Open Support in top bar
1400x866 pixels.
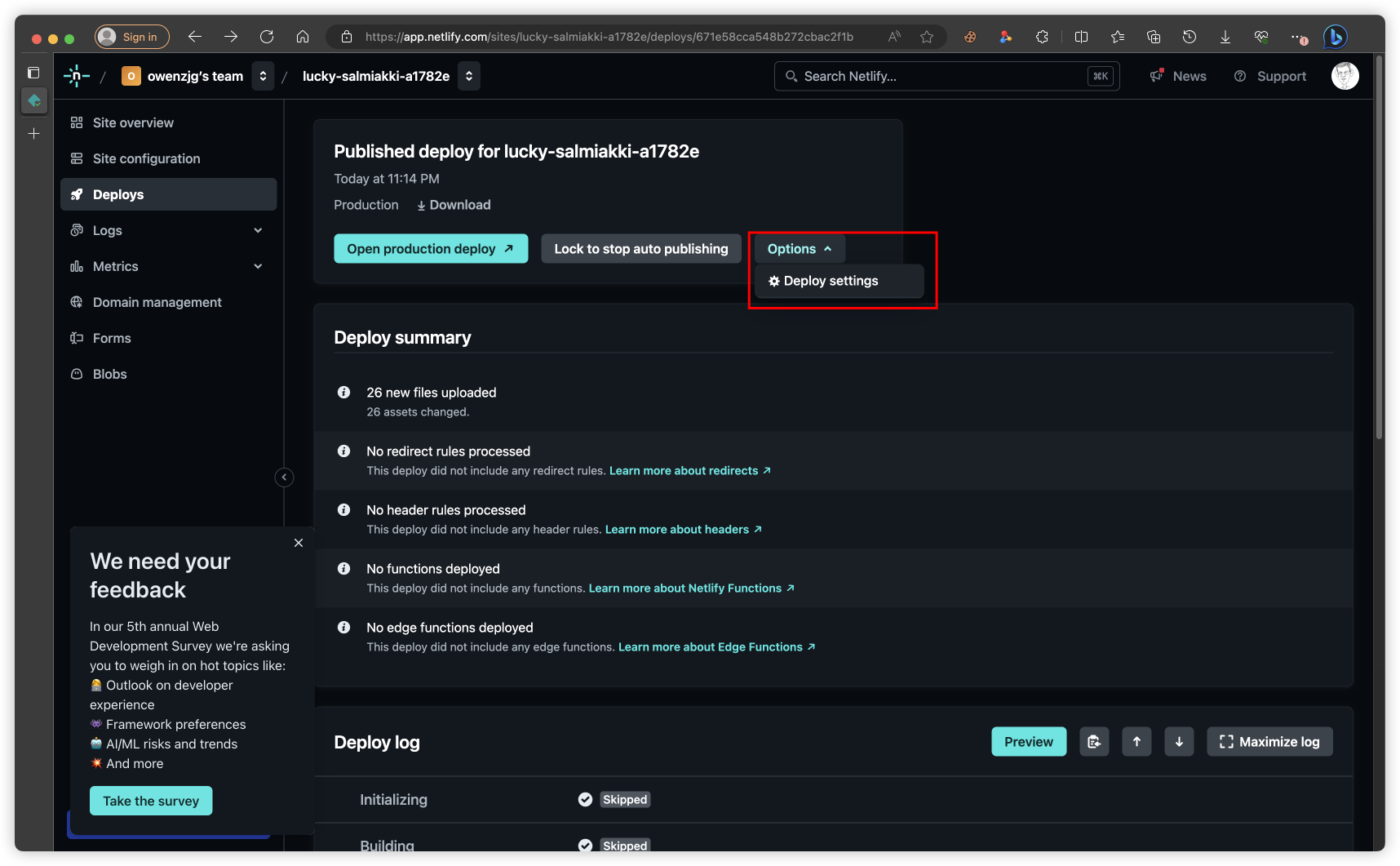coord(1270,76)
